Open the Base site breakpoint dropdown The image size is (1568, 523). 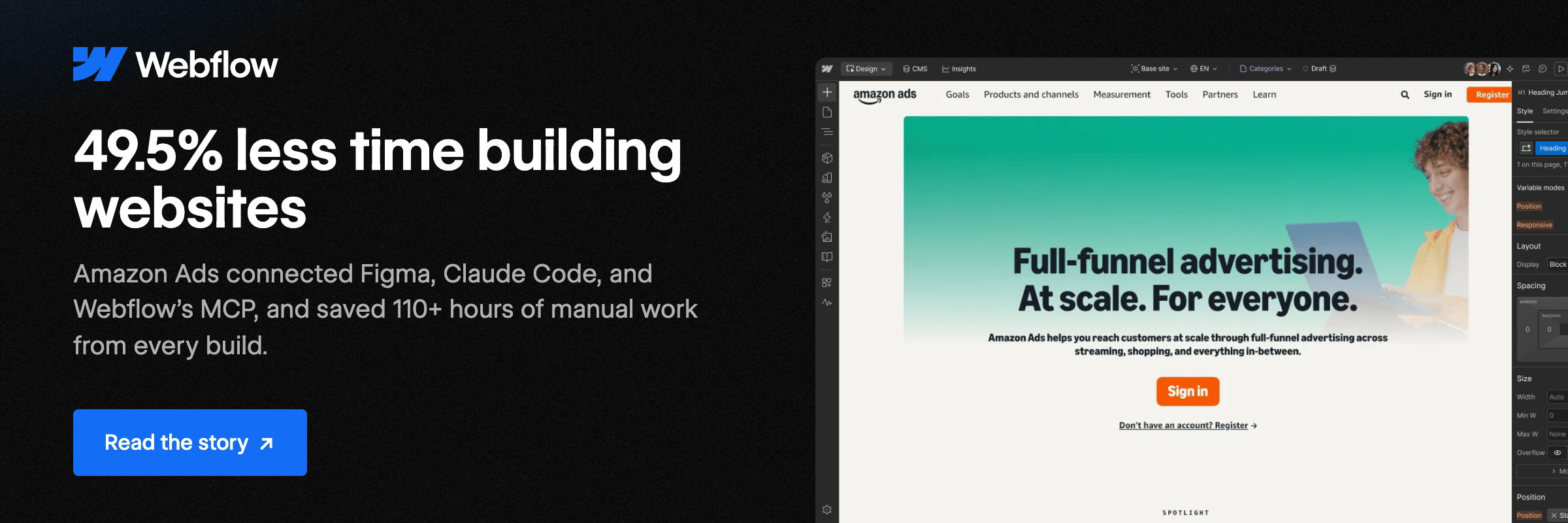click(x=1154, y=69)
